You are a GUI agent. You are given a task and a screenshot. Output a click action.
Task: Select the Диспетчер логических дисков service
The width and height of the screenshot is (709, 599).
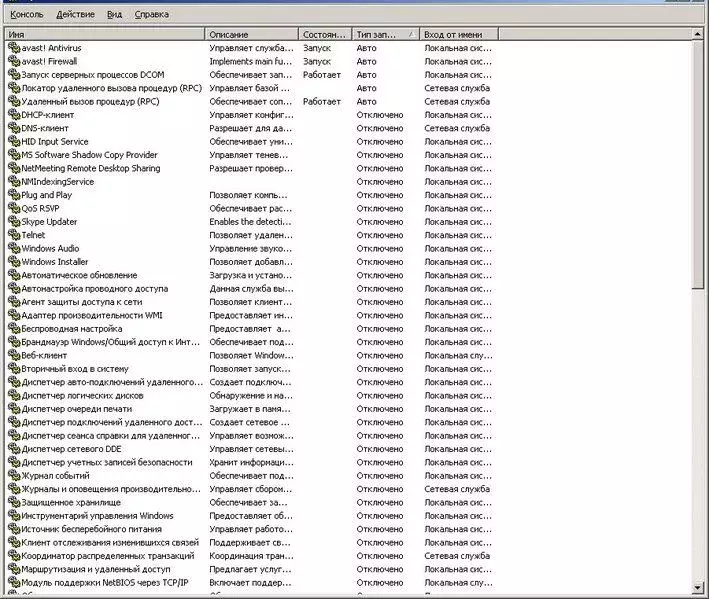82,396
